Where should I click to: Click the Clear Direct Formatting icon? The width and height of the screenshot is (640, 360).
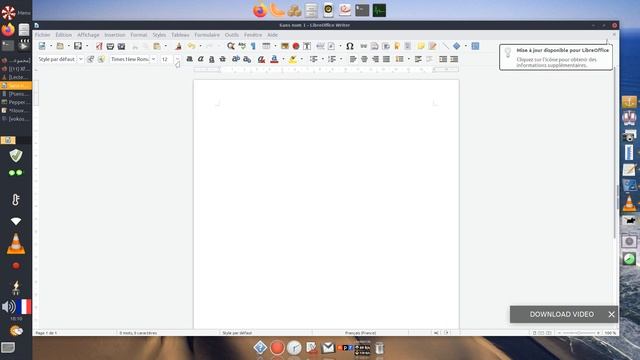pyautogui.click(x=261, y=59)
